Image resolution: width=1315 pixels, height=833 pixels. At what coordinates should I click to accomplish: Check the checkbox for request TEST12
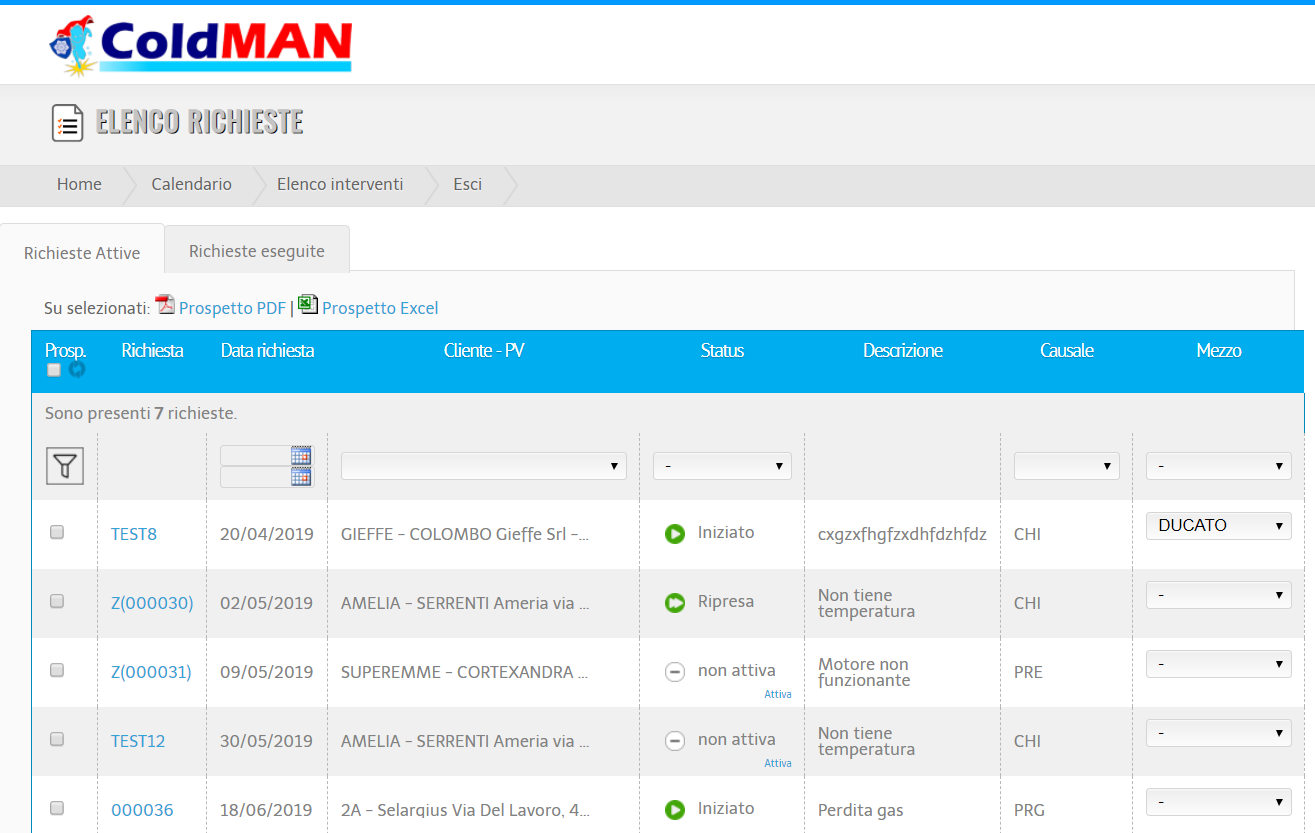[57, 739]
